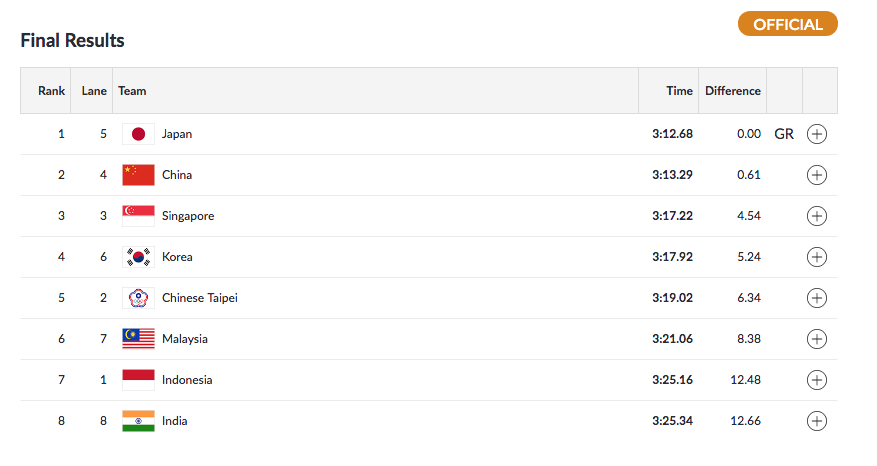Image resolution: width=877 pixels, height=466 pixels.
Task: Expand Chinese Taipei's row plus button
Action: click(x=817, y=298)
